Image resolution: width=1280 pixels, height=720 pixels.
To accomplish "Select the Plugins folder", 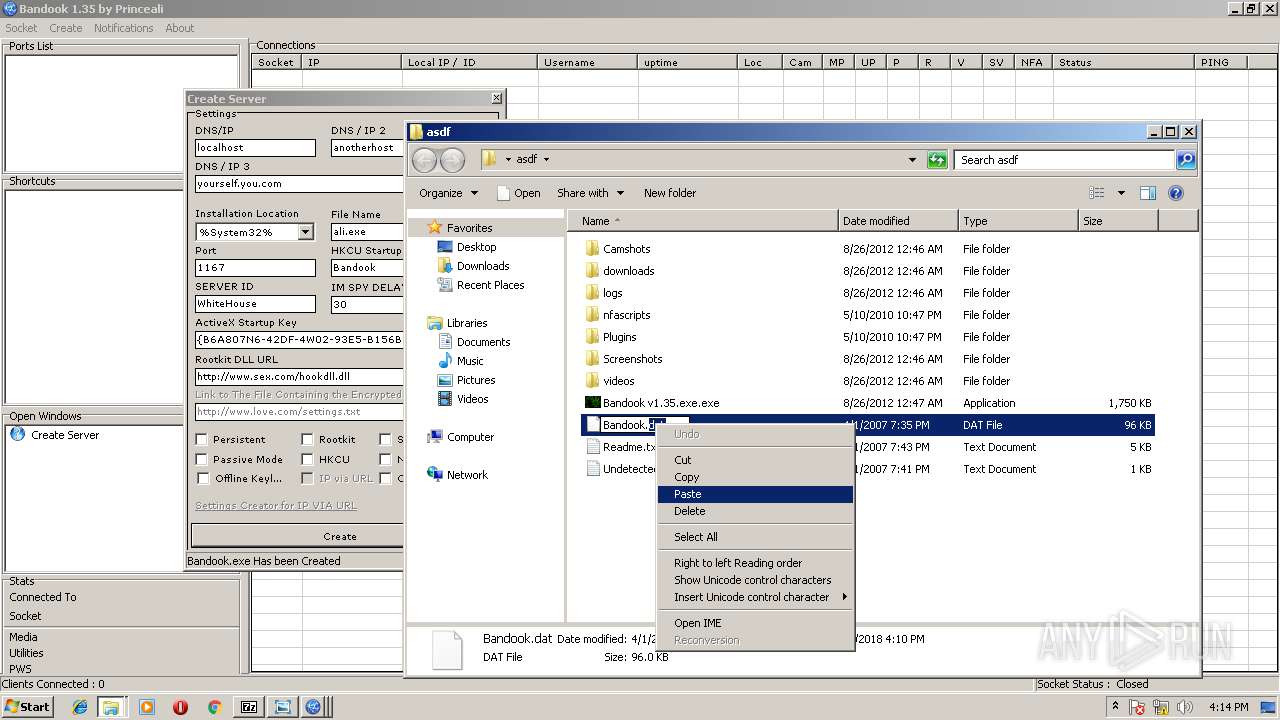I will [x=619, y=337].
